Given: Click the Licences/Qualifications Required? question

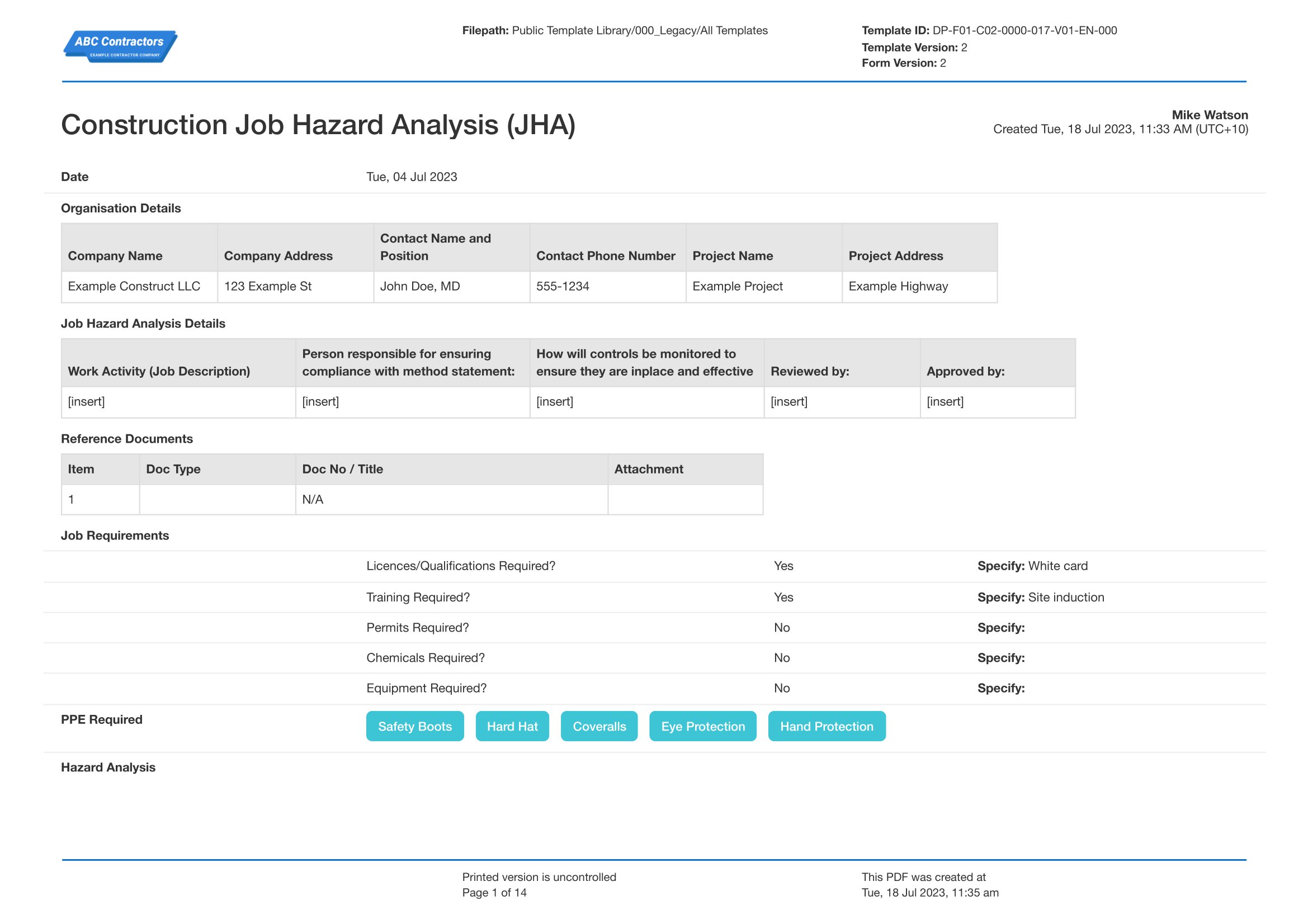Looking at the screenshot, I should [460, 566].
